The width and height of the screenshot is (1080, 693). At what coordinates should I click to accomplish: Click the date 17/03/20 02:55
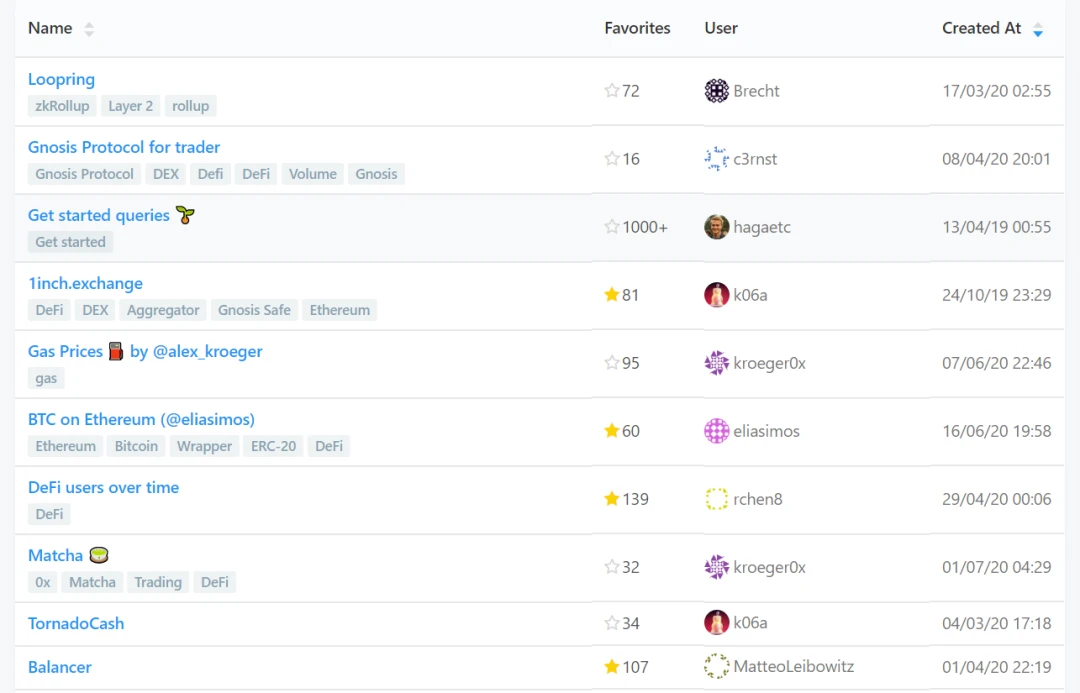point(997,91)
